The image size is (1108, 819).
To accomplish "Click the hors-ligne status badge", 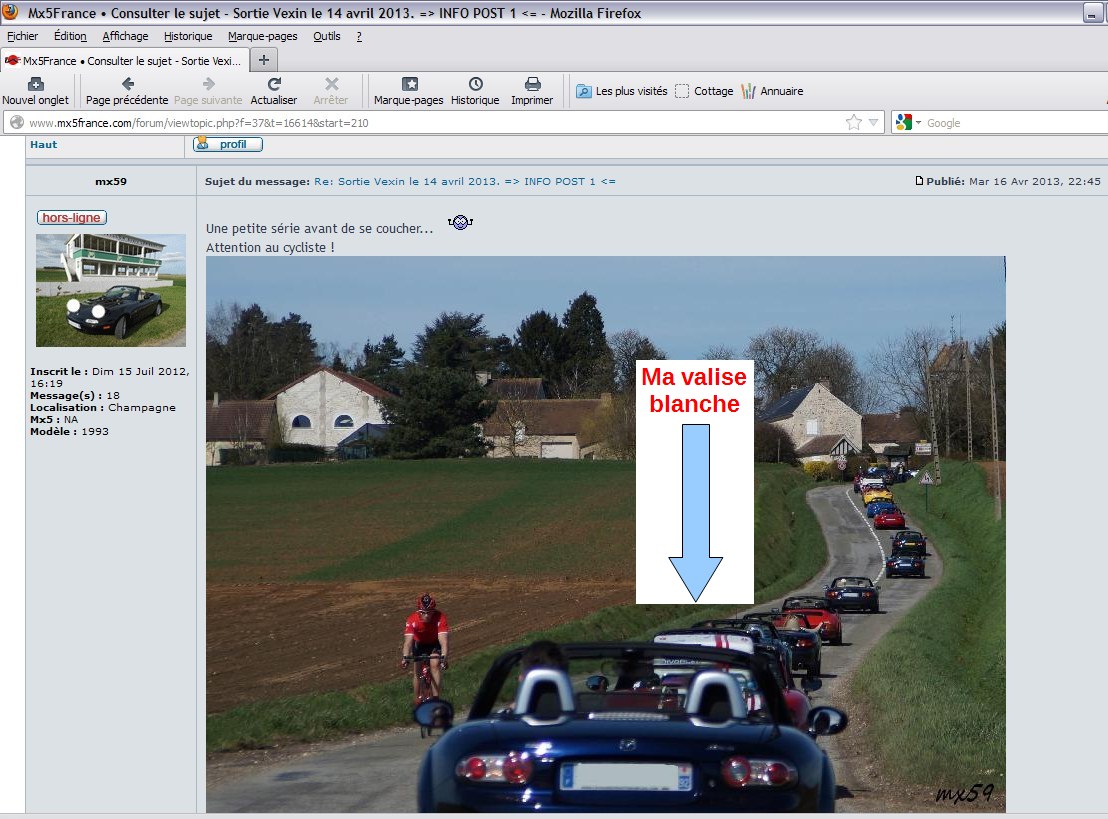I will pos(71,218).
